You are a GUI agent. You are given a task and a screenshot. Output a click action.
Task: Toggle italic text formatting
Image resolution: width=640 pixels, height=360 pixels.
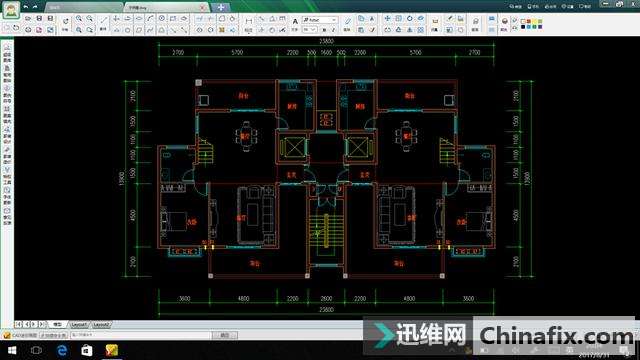click(333, 30)
